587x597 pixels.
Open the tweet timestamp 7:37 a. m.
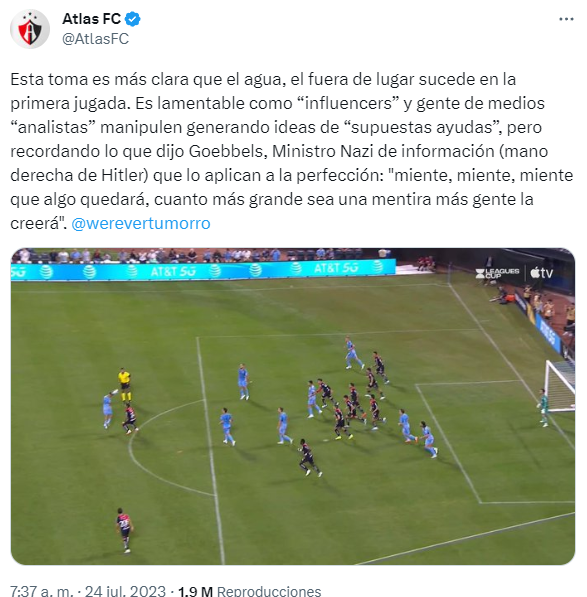41,591
